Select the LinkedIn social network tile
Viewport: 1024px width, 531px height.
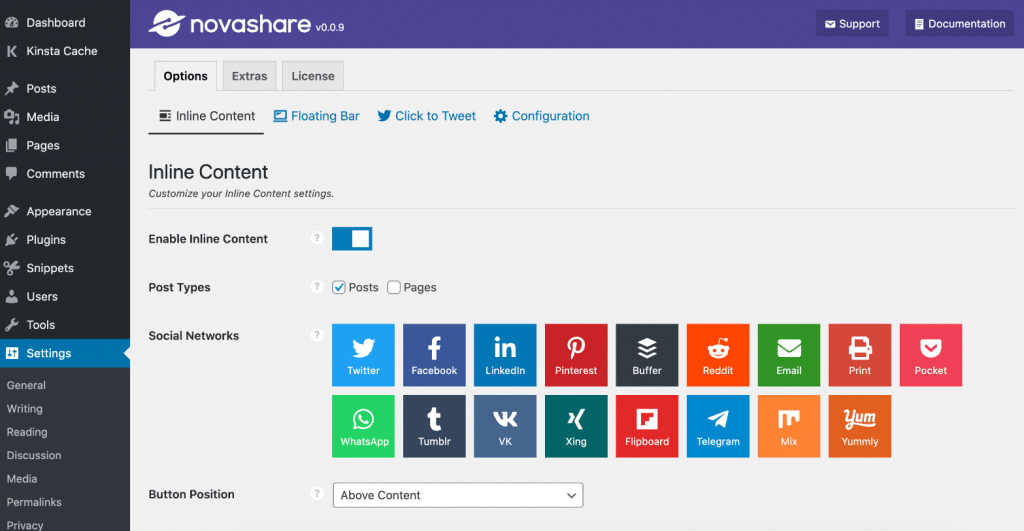point(505,355)
